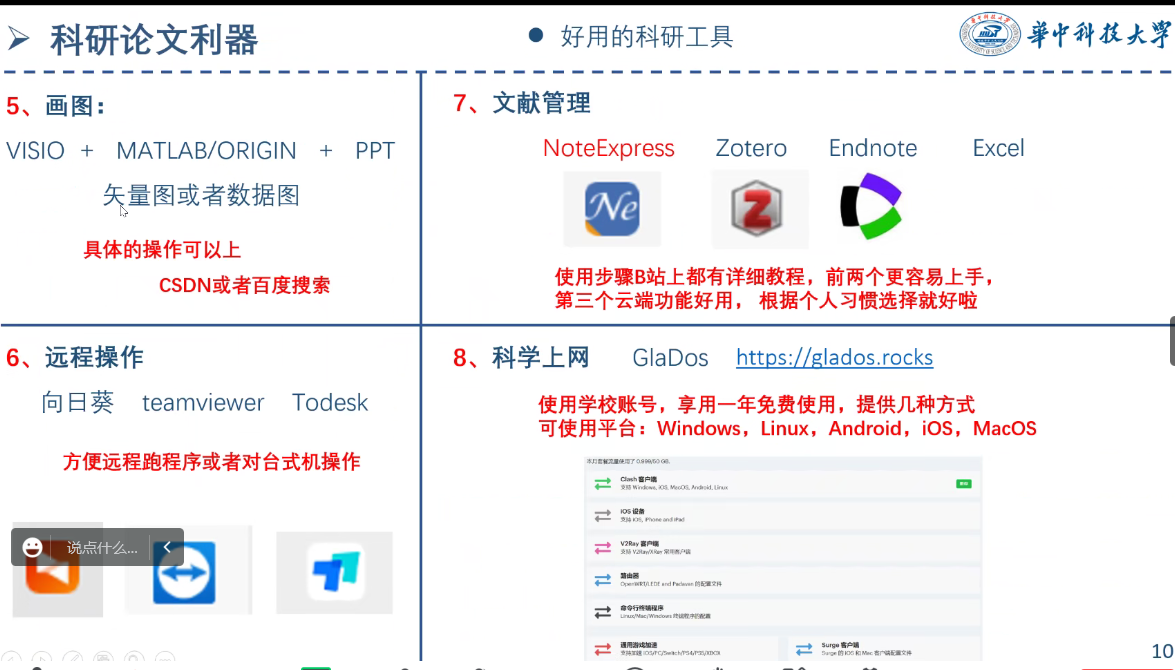
Task: Open the glados.rocks hyperlink
Action: pos(834,358)
